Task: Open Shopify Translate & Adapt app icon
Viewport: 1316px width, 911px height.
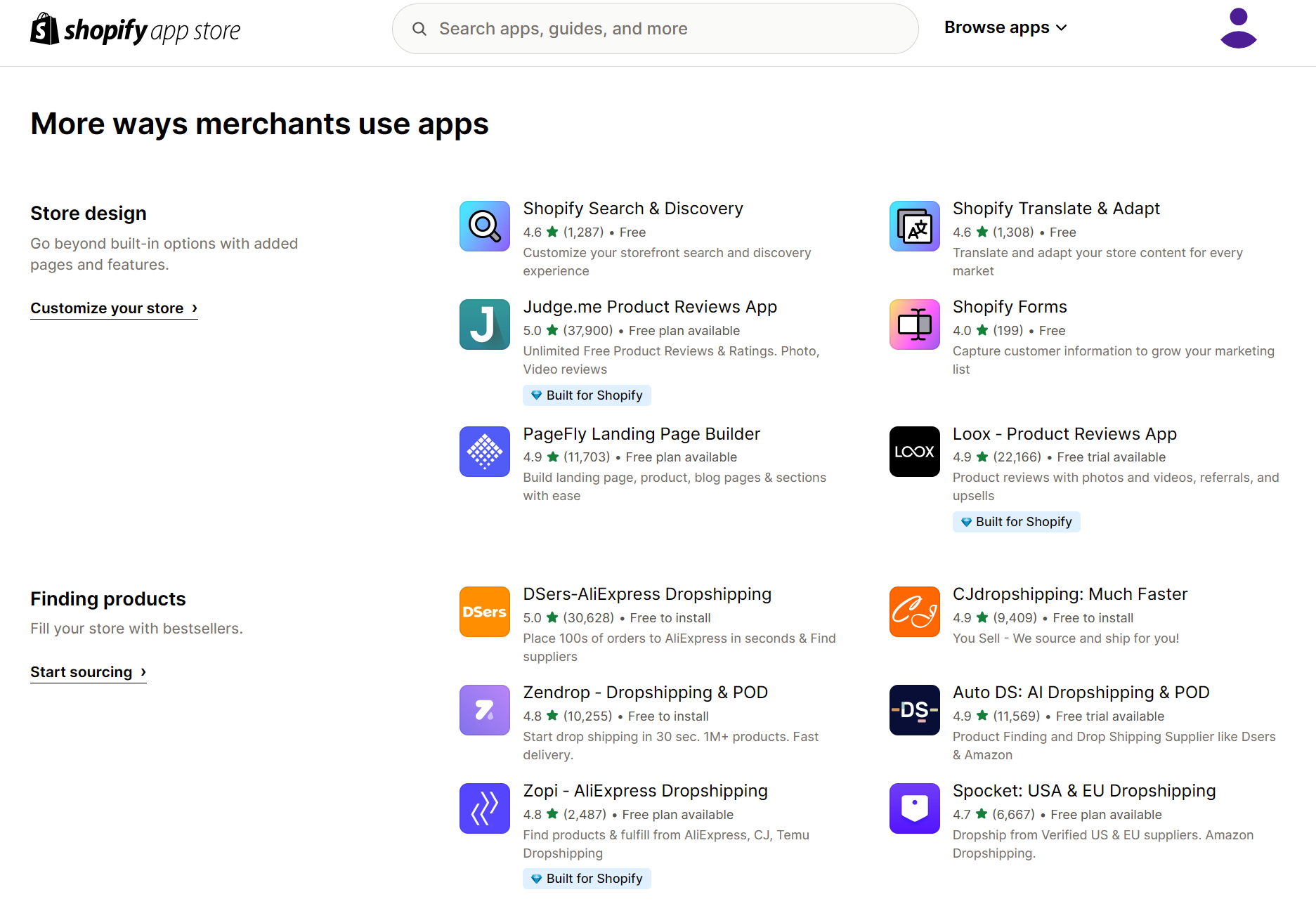Action: 915,226
